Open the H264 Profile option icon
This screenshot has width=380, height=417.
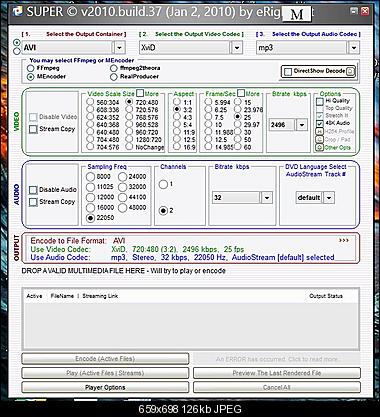[320, 131]
